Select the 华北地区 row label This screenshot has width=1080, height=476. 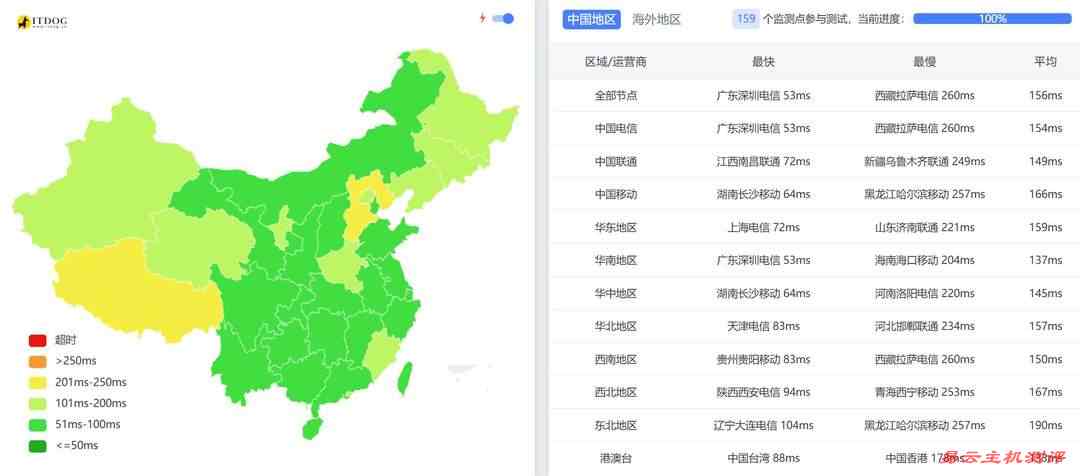point(616,326)
